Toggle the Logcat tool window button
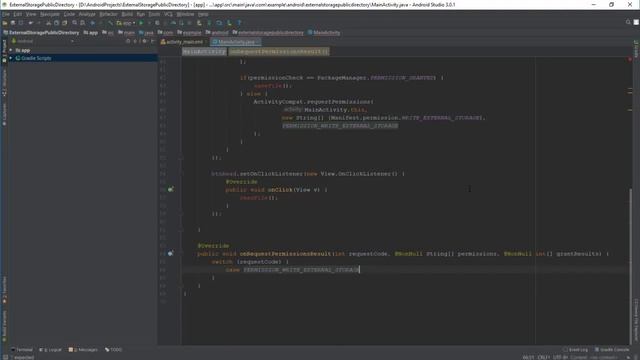Screen dimensions: 640x360 click(50, 350)
